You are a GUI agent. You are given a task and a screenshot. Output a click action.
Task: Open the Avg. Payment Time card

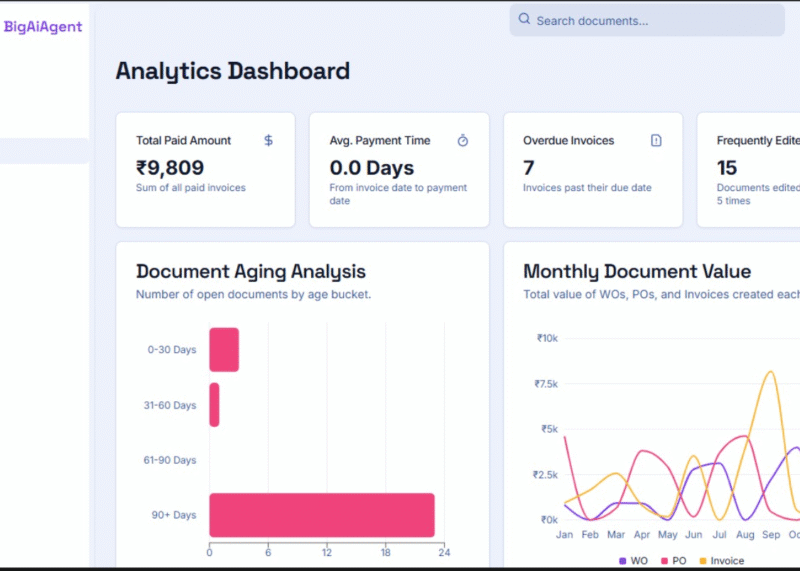[x=398, y=170]
